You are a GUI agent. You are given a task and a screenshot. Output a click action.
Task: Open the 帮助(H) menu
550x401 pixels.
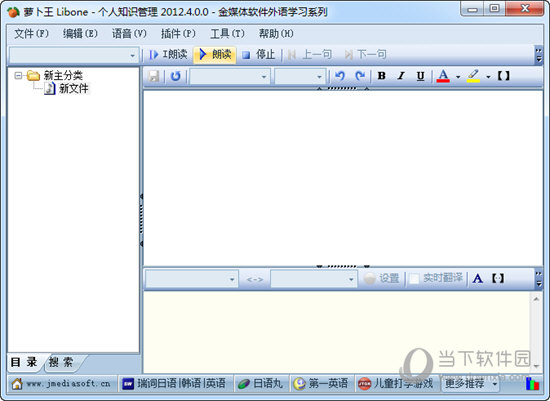[276, 34]
